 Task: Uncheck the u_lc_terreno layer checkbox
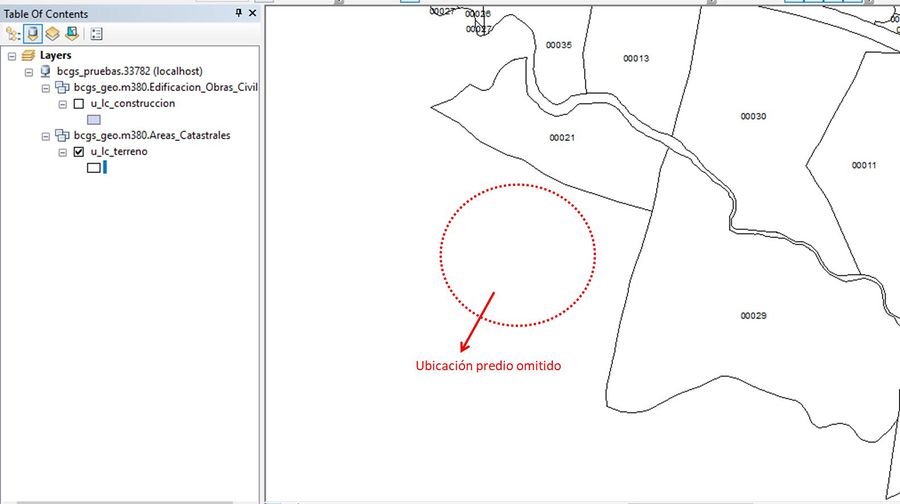[x=79, y=152]
